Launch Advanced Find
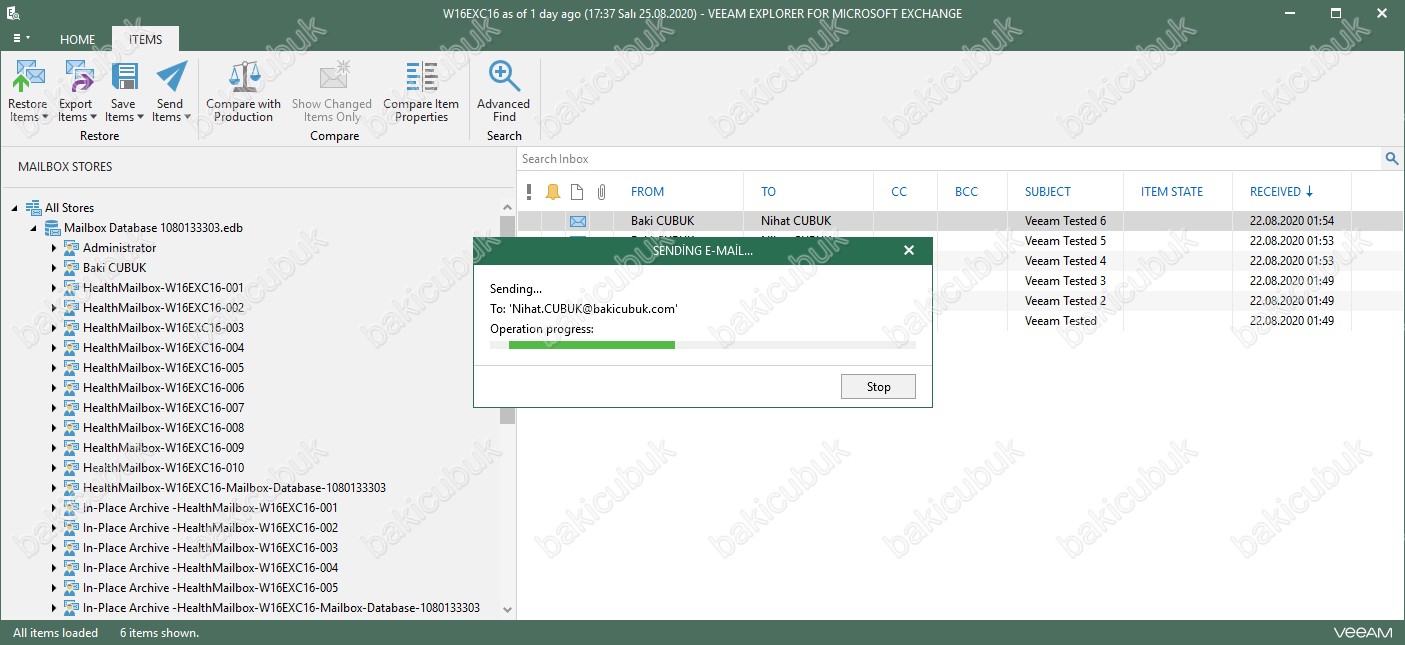The width and height of the screenshot is (1405, 645). 504,92
